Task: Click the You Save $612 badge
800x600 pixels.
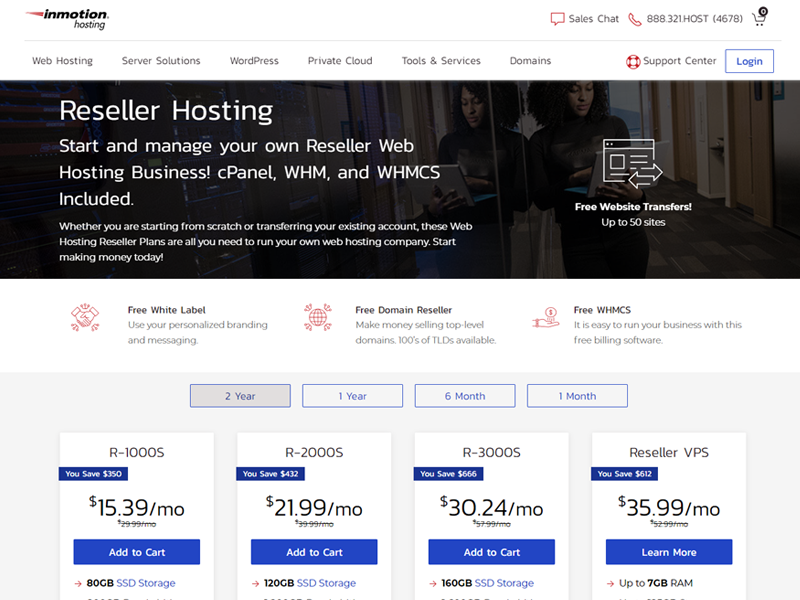Action: 624,474
